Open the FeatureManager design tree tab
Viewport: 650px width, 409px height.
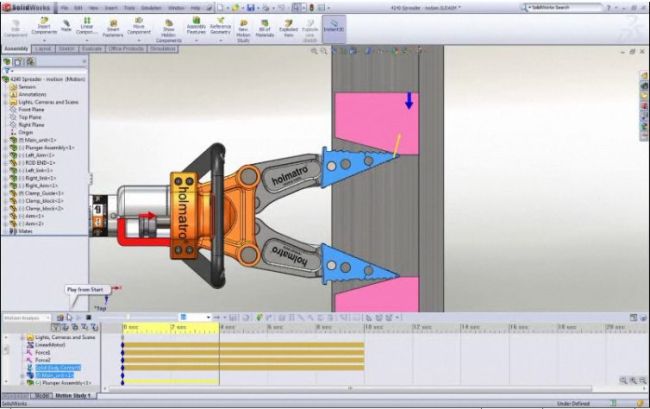click(7, 62)
